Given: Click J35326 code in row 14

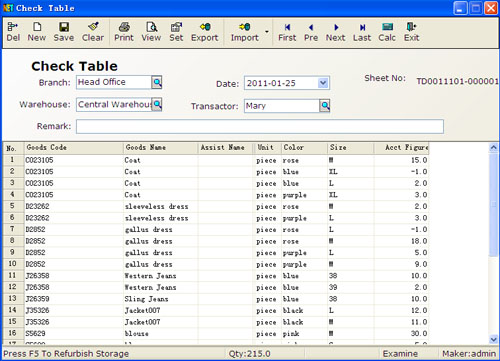Looking at the screenshot, I should (37, 310).
